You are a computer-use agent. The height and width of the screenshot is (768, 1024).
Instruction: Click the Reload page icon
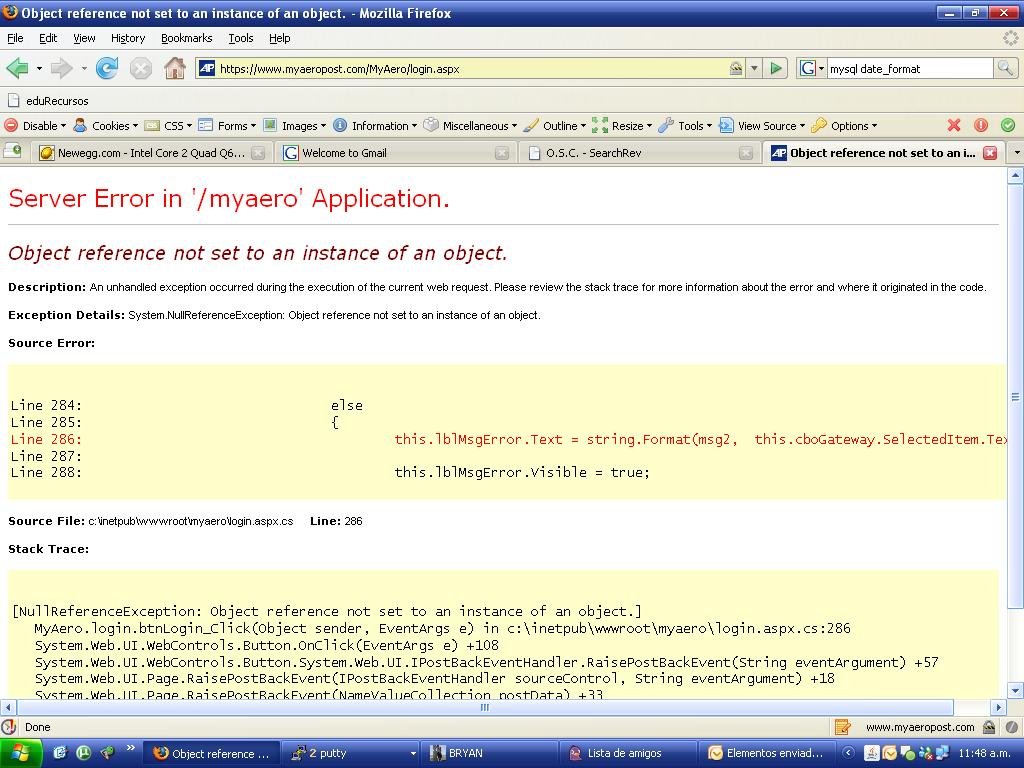pos(107,68)
